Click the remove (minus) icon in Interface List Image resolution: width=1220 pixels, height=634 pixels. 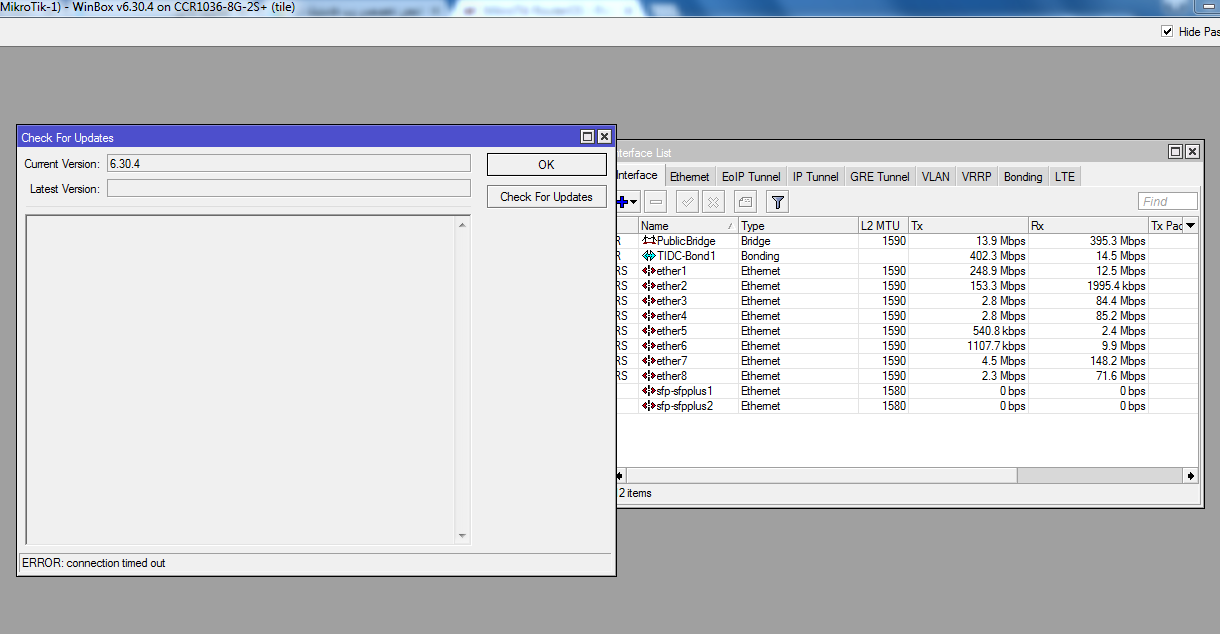coord(655,202)
